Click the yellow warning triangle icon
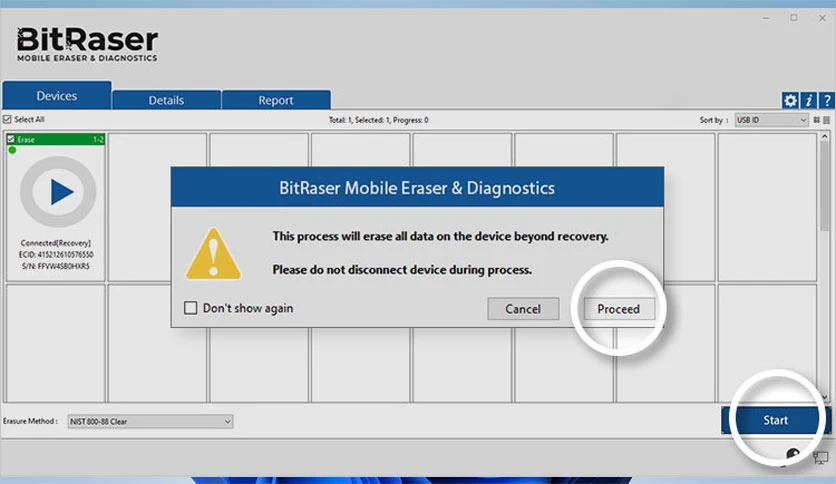836x484 pixels. click(x=213, y=254)
